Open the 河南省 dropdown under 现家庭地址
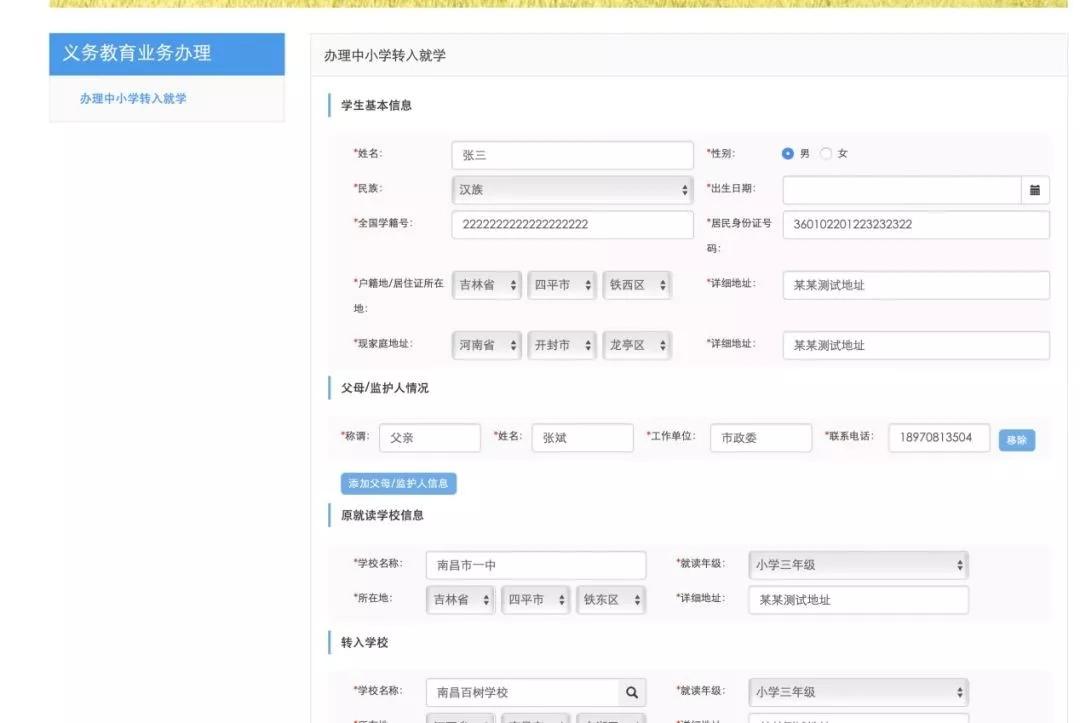The image size is (1080, 723). click(x=486, y=344)
